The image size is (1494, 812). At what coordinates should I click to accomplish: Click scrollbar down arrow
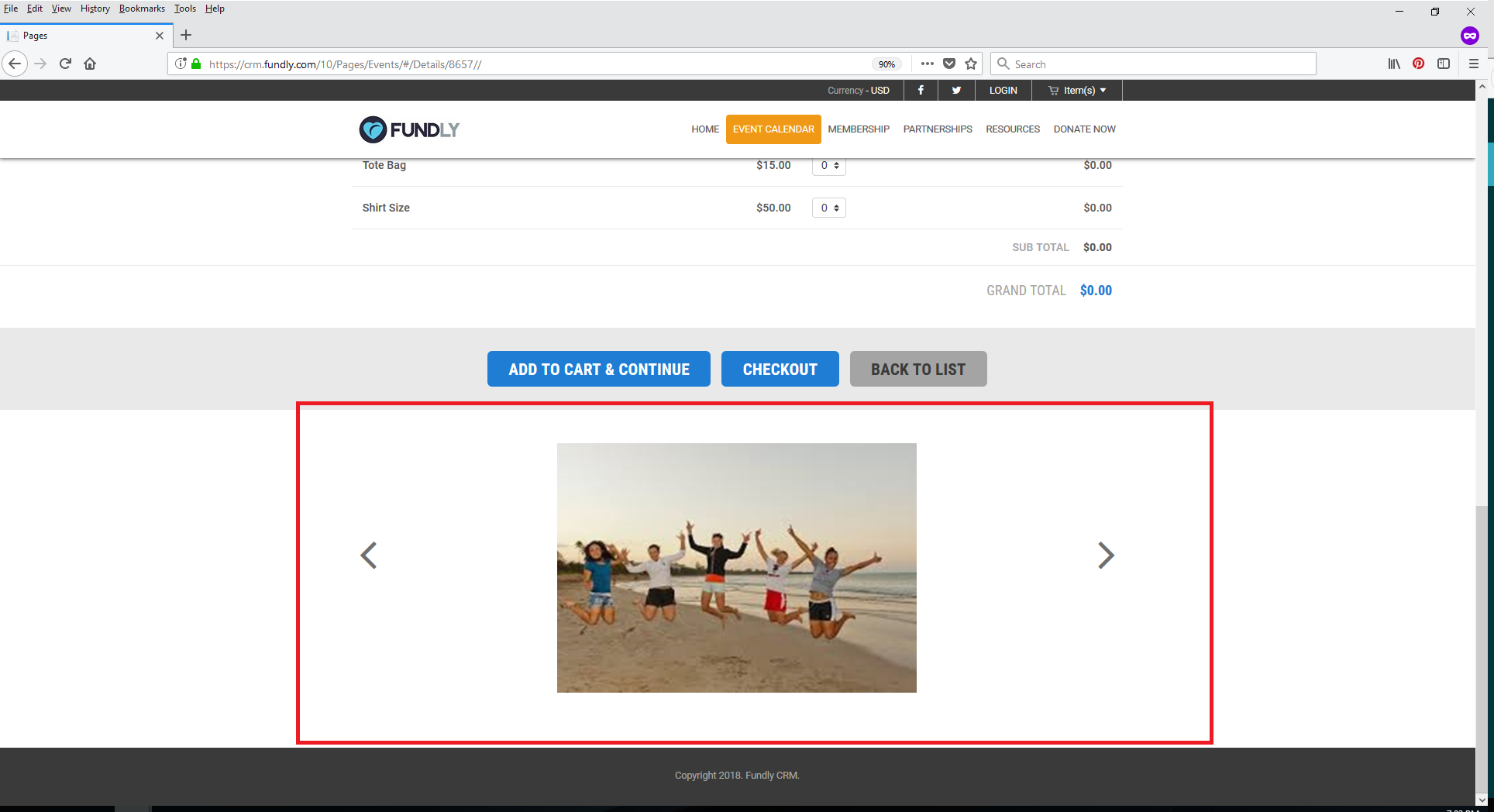point(1482,800)
